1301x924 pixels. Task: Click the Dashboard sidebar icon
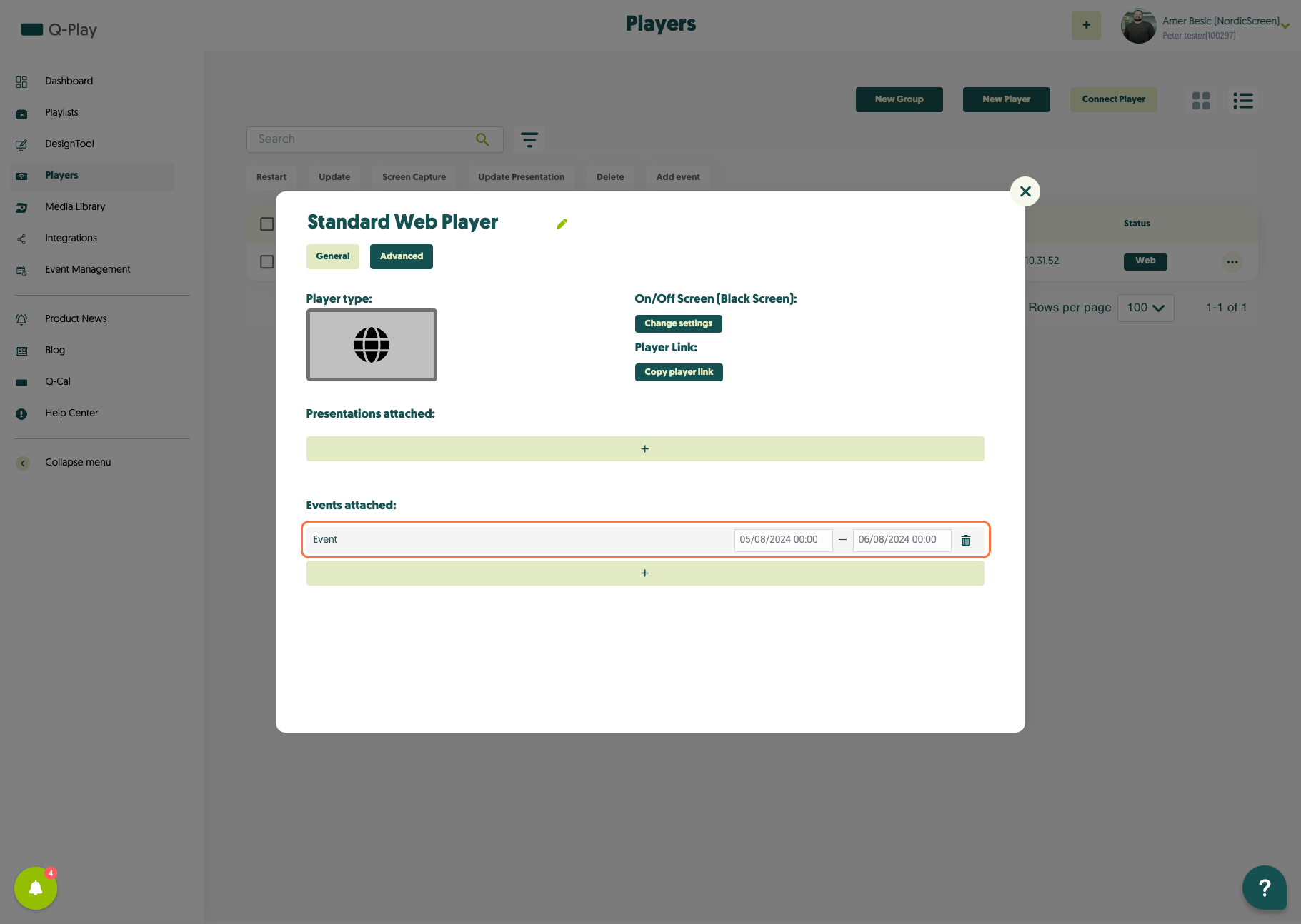click(x=21, y=81)
